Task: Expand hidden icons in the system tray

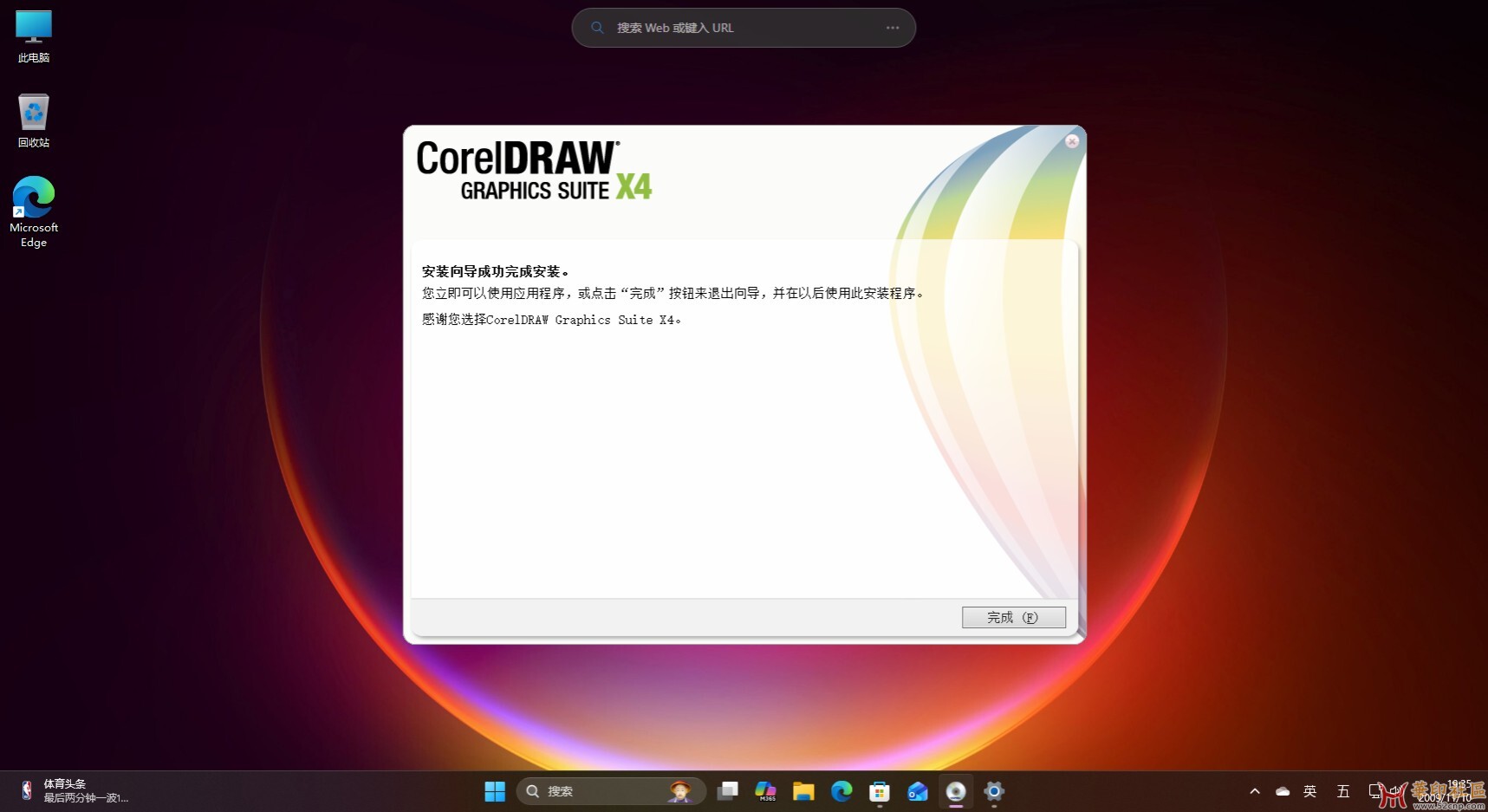Action: 1254,791
